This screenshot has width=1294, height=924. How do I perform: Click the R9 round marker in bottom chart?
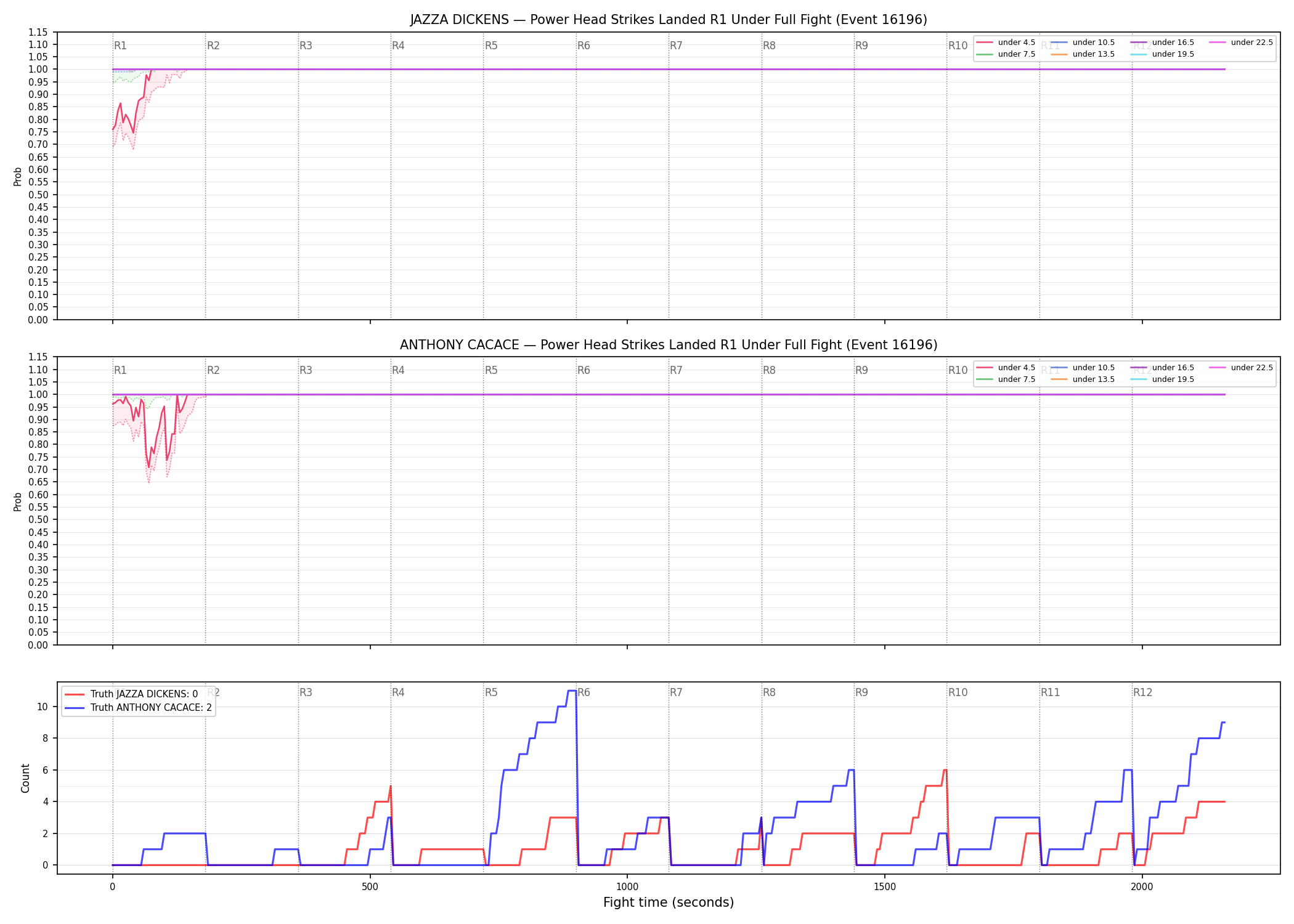point(861,692)
